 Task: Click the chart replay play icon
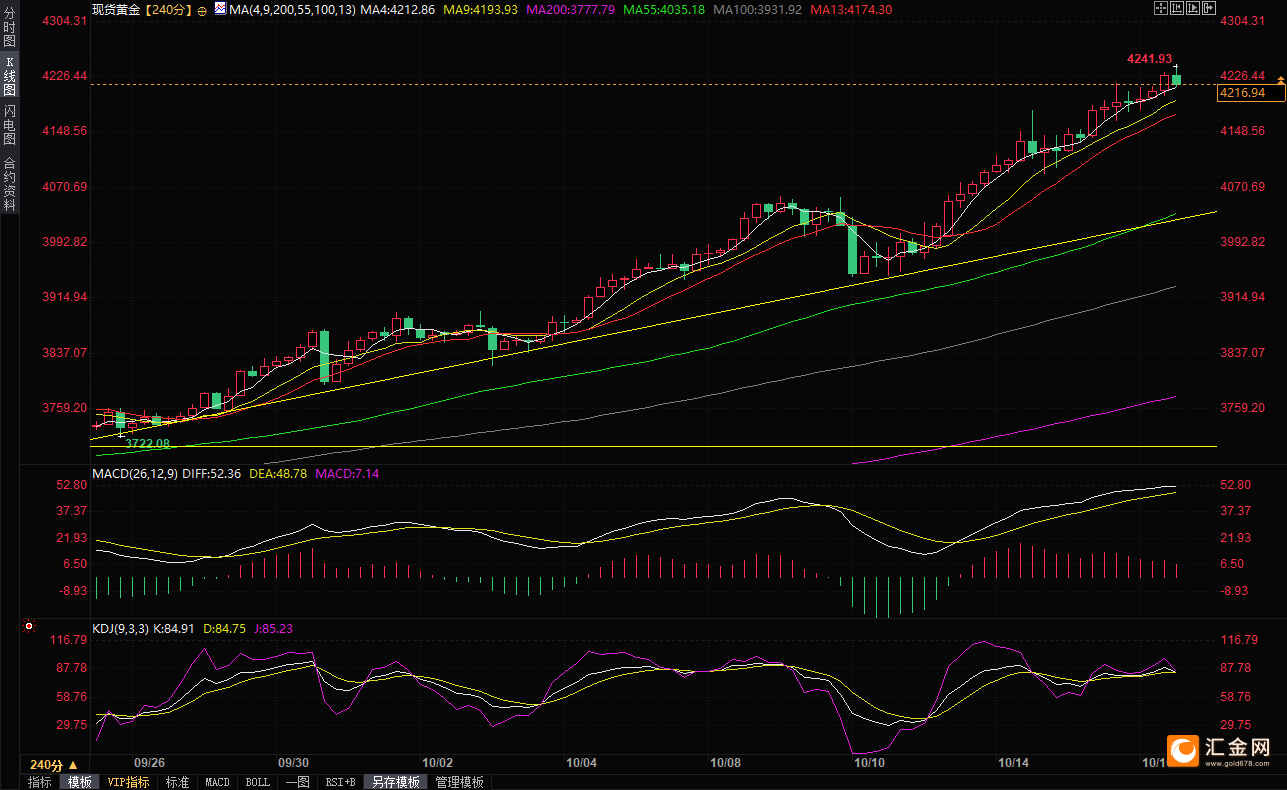click(x=1193, y=8)
